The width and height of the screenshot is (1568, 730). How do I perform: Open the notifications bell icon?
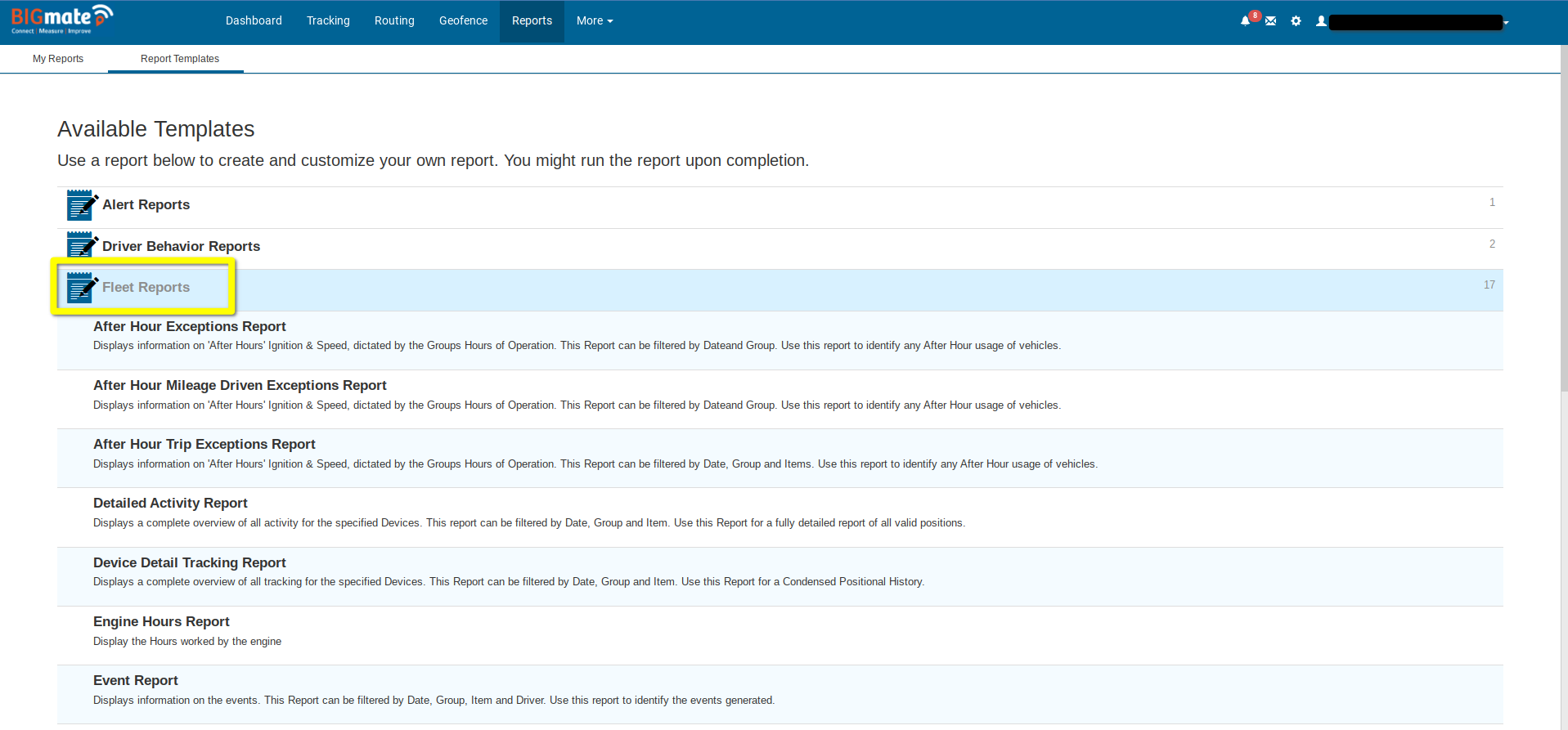click(1245, 21)
